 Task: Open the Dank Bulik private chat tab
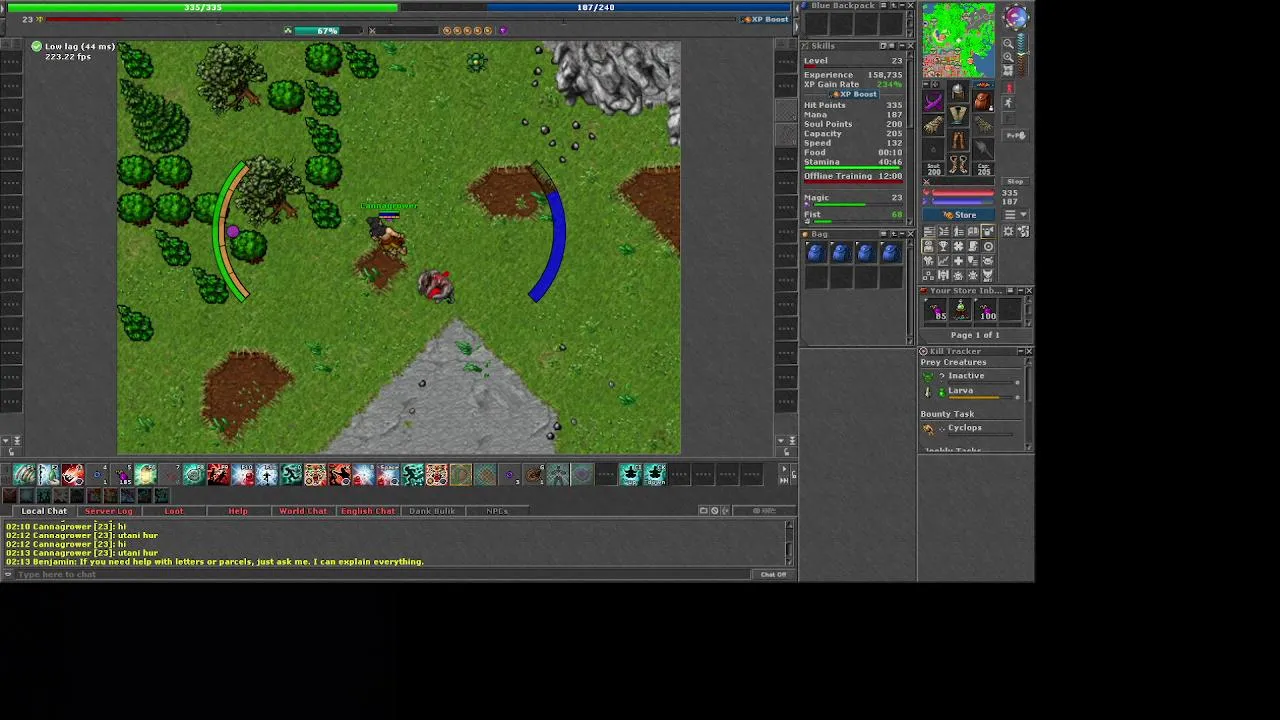pos(432,511)
